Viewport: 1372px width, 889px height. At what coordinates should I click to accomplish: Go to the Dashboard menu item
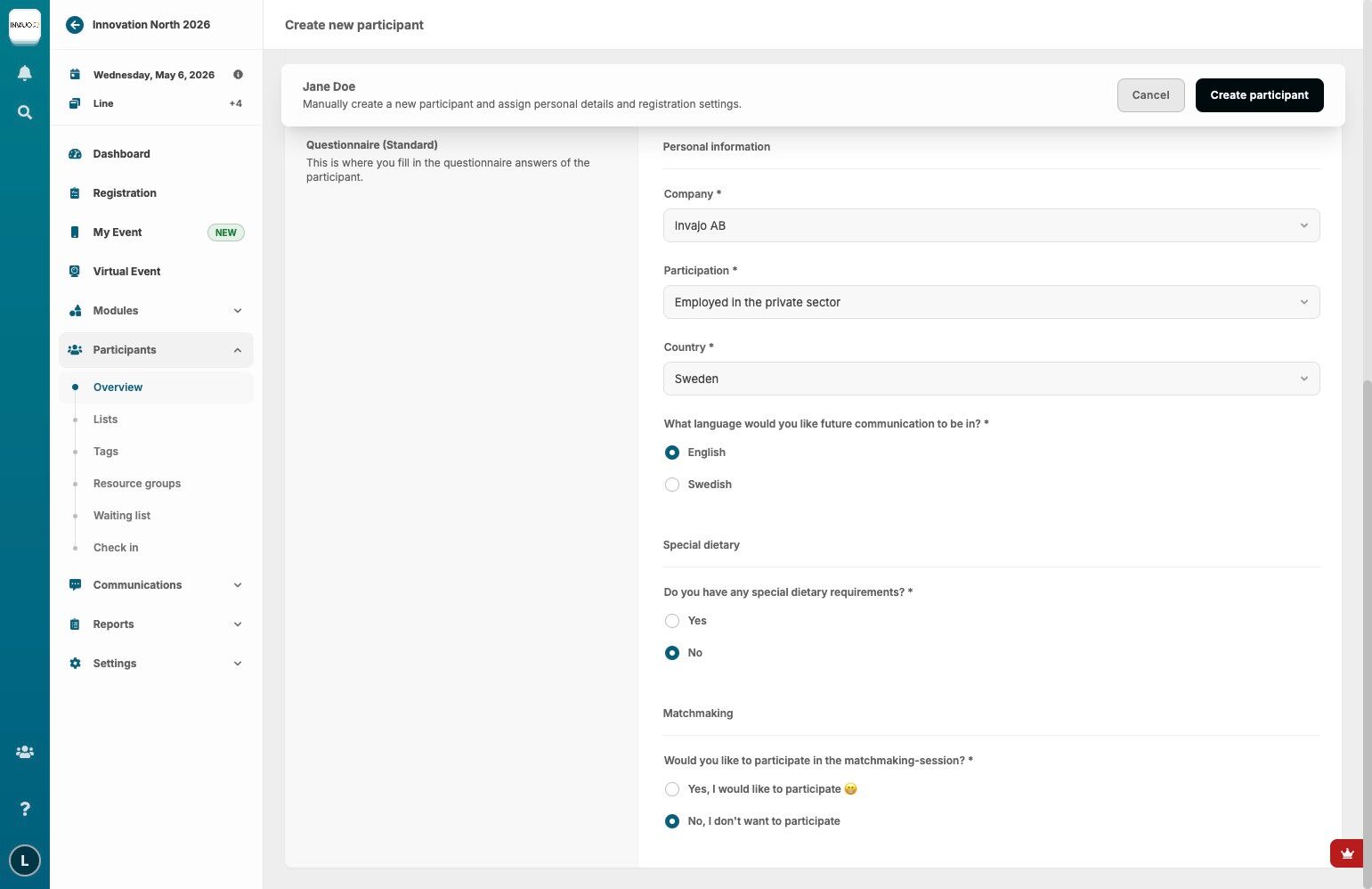(121, 154)
